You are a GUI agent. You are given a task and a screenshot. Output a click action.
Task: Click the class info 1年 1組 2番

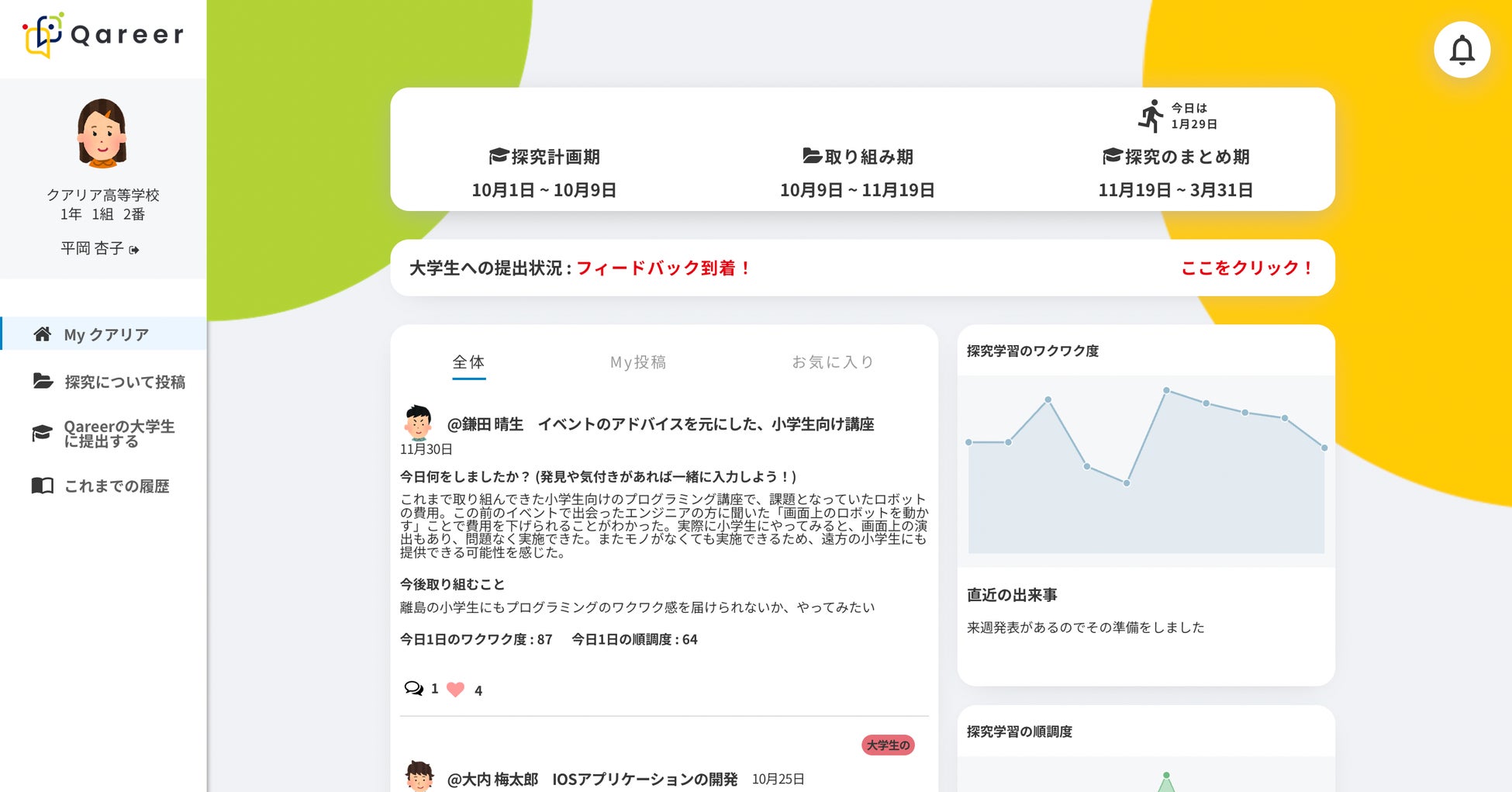tap(103, 214)
